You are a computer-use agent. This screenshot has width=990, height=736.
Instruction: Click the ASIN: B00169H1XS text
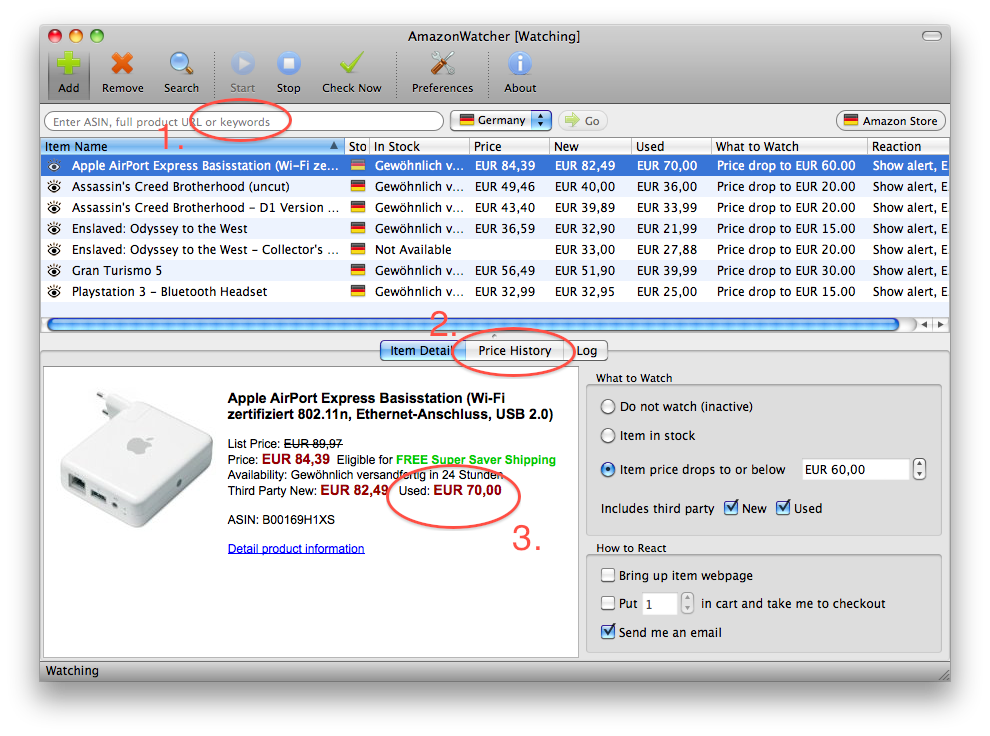(x=281, y=519)
